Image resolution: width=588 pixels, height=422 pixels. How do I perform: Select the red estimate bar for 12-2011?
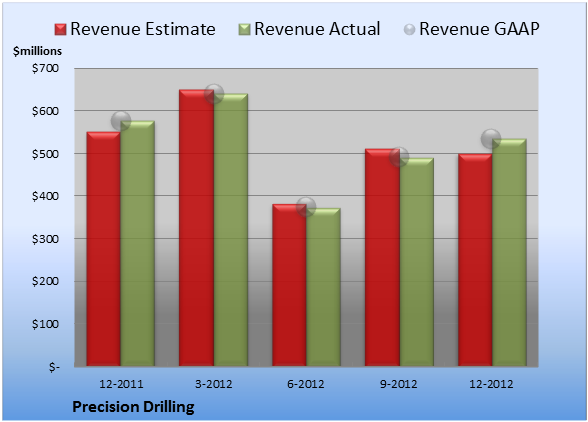pyautogui.click(x=104, y=249)
